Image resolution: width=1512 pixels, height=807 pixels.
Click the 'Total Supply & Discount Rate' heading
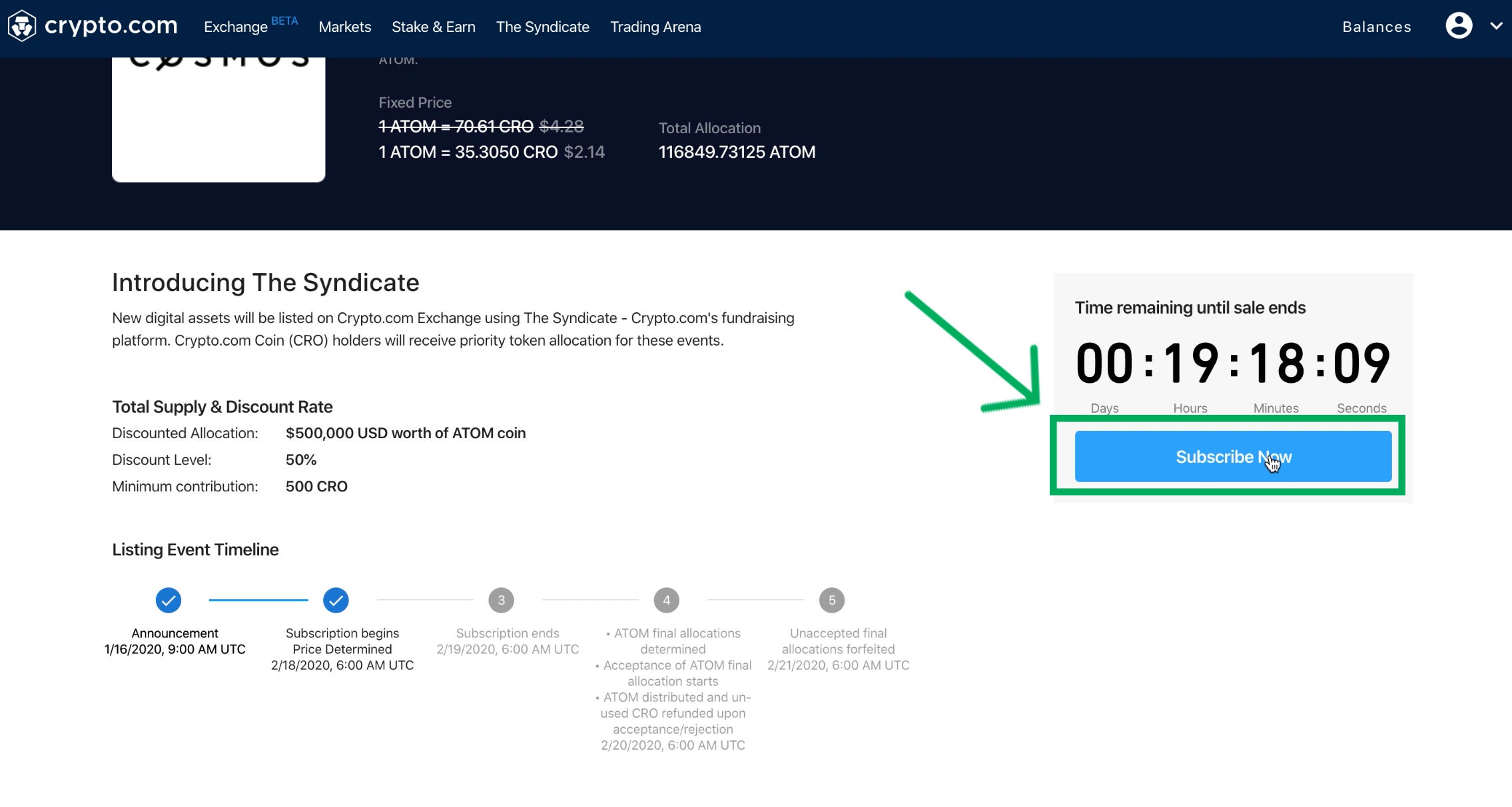point(222,407)
